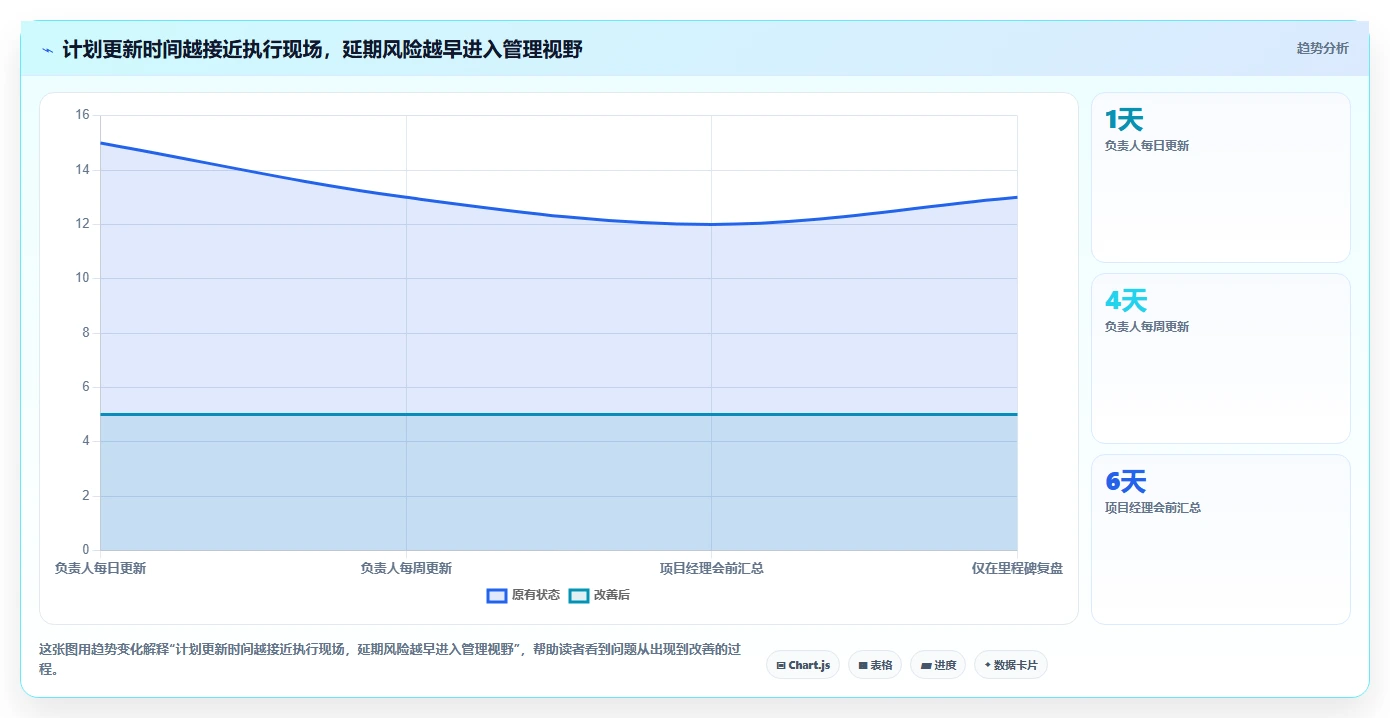Click the y-axis value 6
The image size is (1390, 718).
click(85, 387)
